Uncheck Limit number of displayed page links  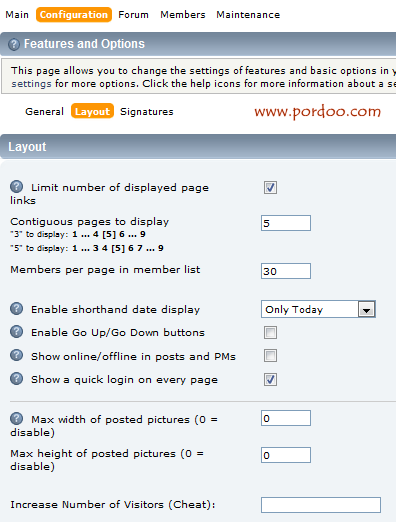pos(270,187)
